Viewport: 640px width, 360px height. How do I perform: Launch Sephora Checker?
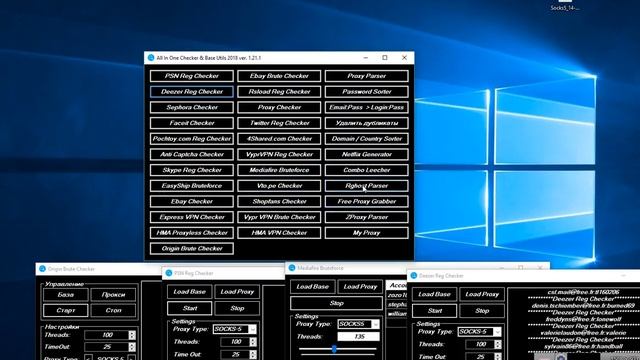coord(192,107)
